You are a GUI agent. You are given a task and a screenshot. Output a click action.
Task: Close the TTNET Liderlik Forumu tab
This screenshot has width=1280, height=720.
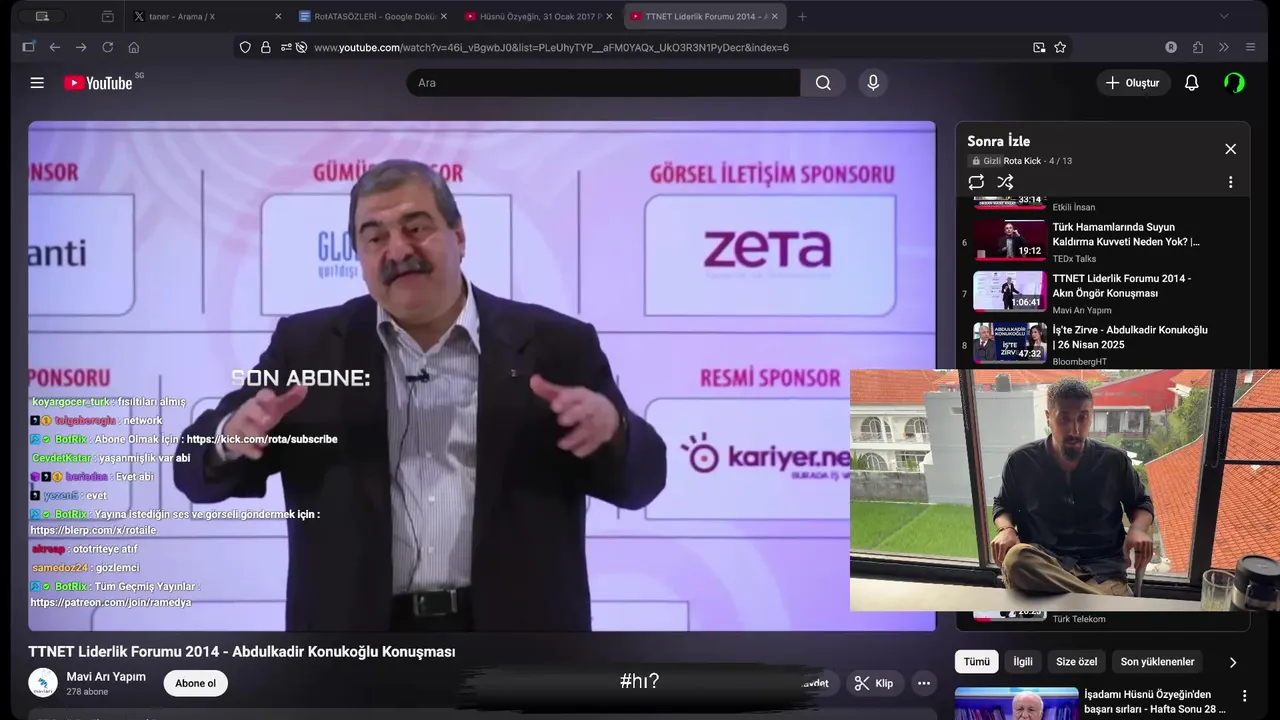pos(776,16)
